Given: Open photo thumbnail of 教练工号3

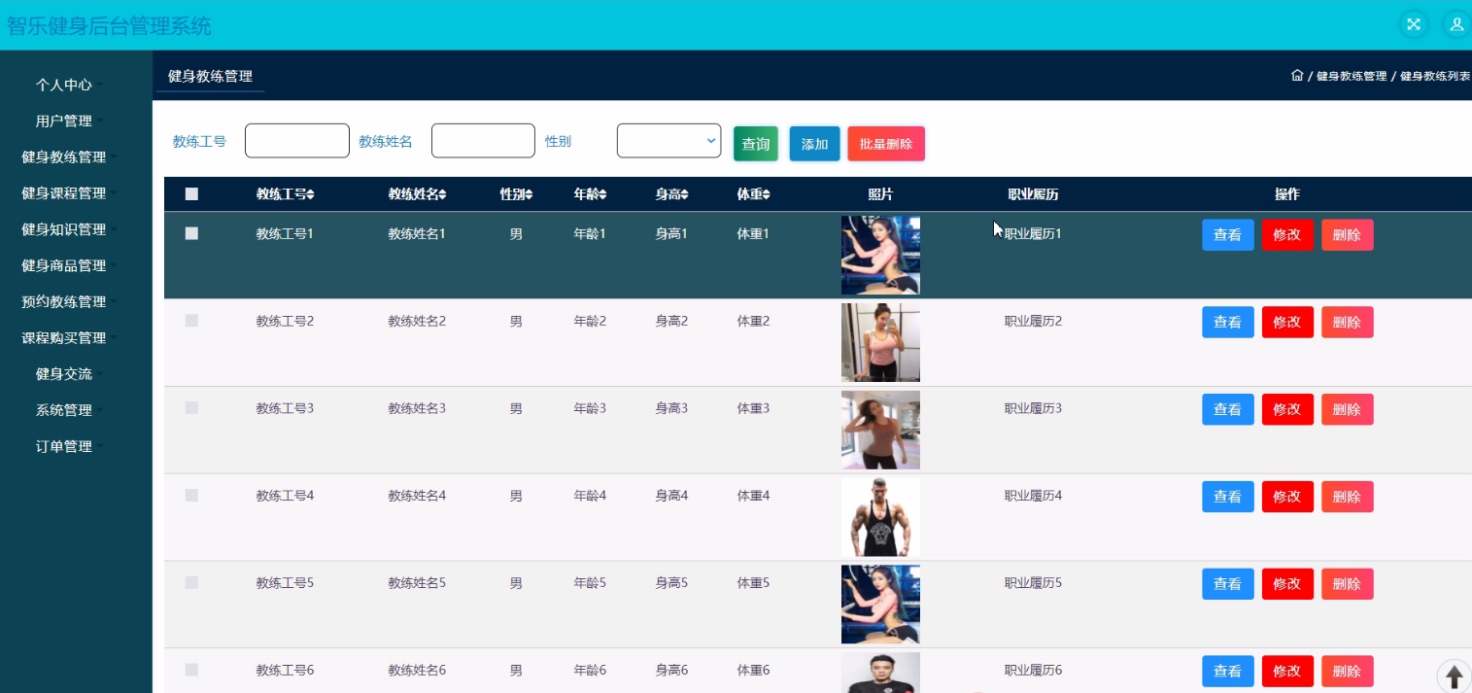Looking at the screenshot, I should point(880,430).
